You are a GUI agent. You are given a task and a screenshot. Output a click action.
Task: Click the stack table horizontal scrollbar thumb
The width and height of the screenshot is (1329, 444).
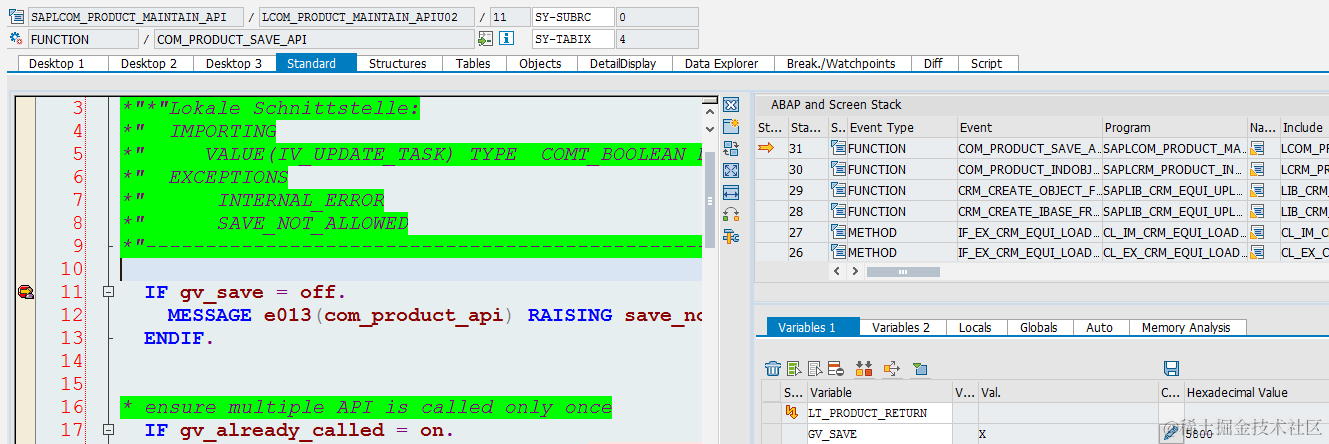(x=903, y=271)
